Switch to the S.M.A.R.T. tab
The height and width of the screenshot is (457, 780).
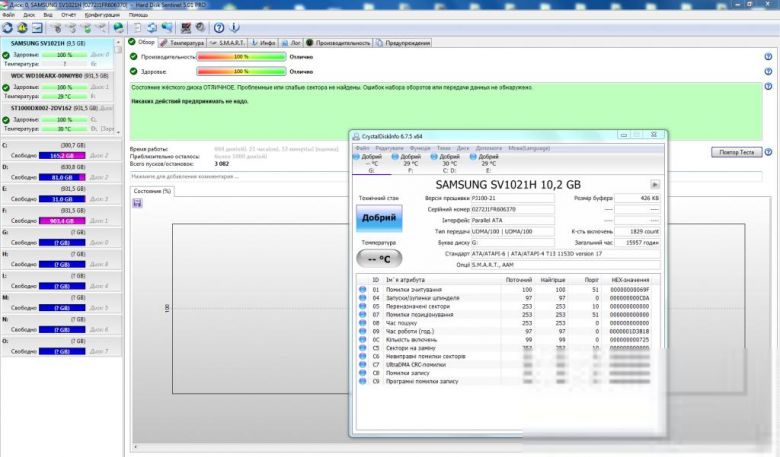[x=227, y=43]
